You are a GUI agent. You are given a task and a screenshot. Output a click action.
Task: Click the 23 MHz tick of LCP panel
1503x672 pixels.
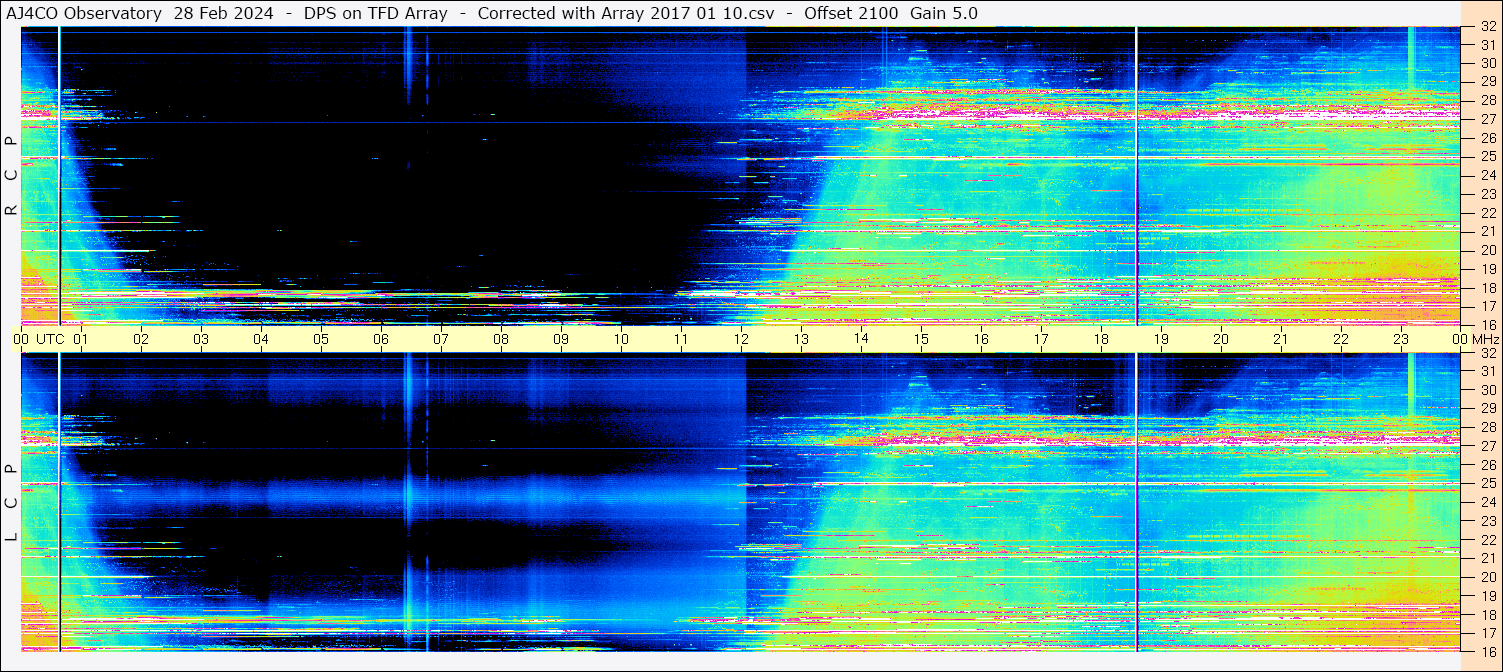point(1487,521)
